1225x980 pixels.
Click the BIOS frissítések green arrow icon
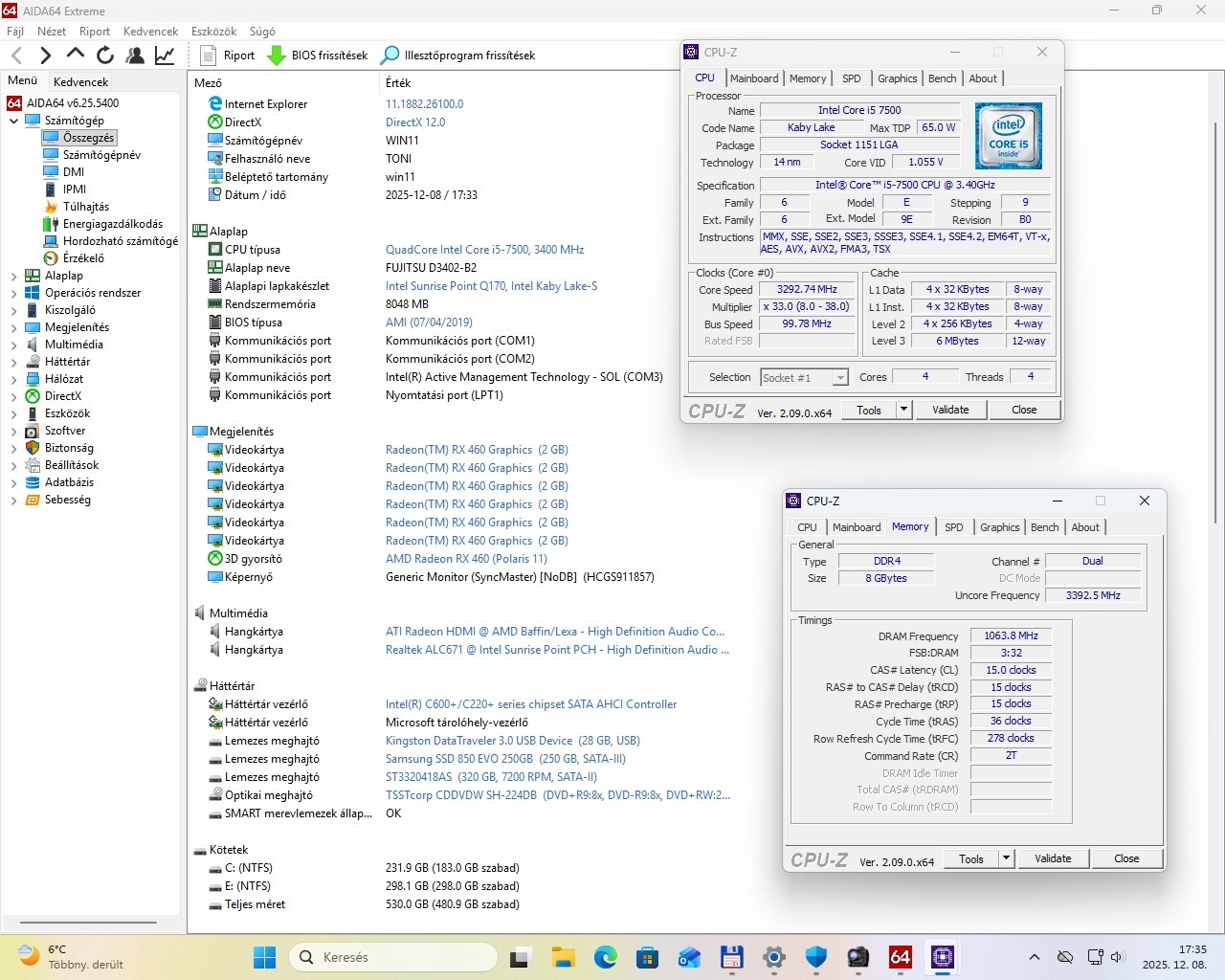(277, 56)
